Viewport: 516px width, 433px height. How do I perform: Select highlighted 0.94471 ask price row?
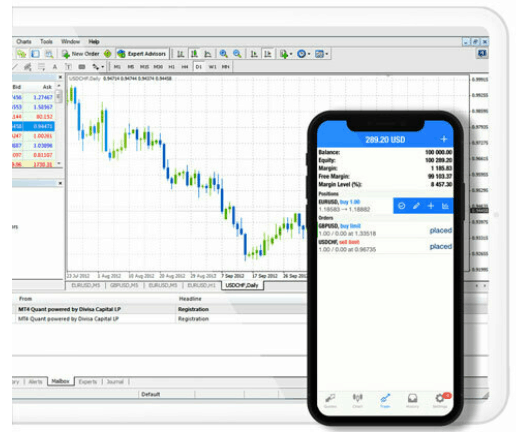(33, 126)
